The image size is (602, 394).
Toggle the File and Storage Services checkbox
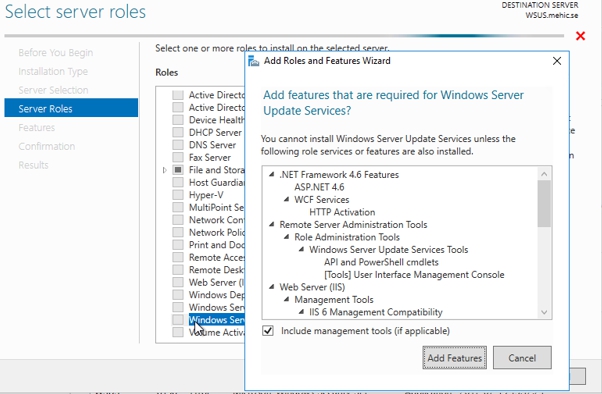(x=178, y=170)
